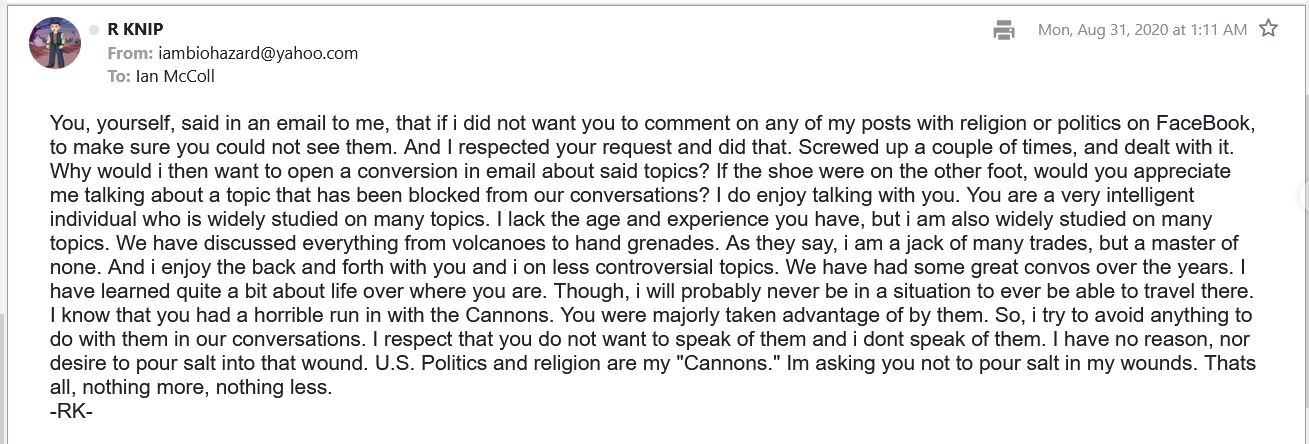
Task: Click the iambiohazard@yahoo.com sender address
Action: point(258,53)
